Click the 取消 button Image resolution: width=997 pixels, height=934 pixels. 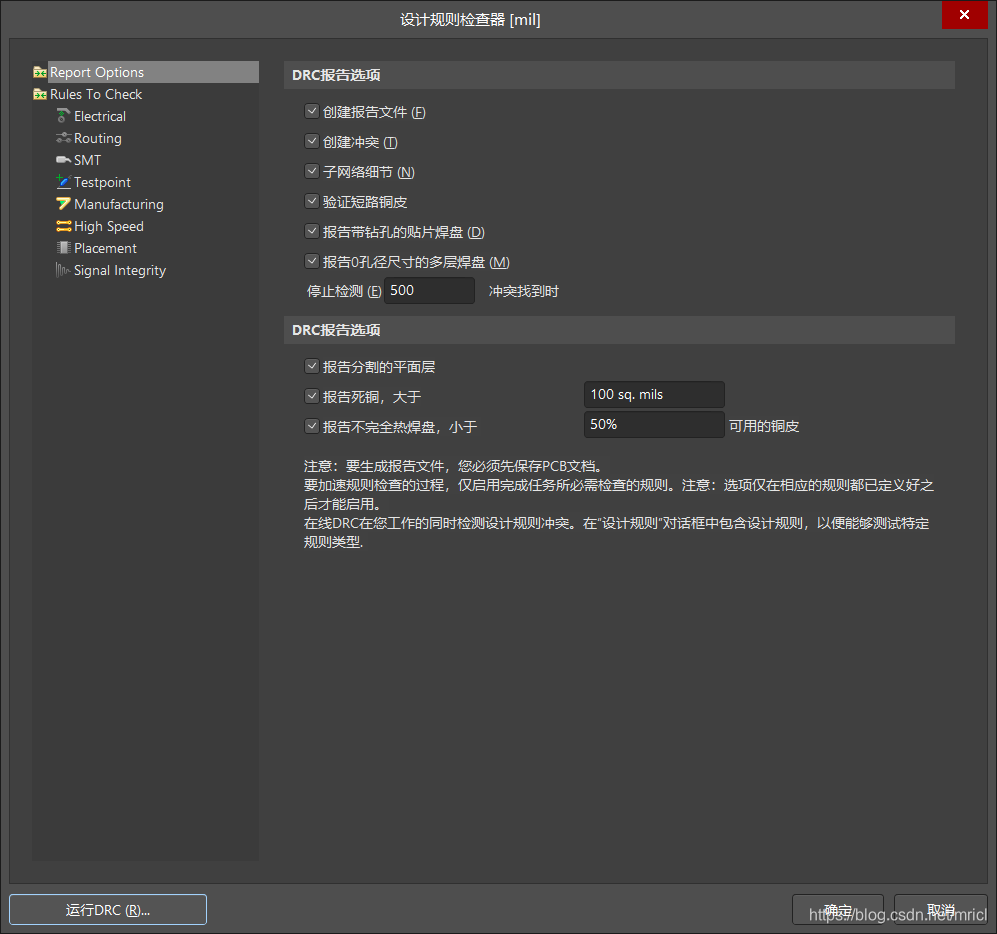[940, 910]
